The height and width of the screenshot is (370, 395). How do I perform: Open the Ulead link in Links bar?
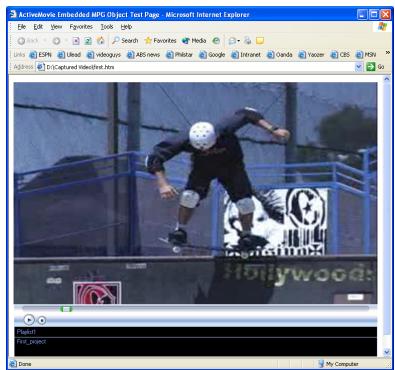tap(69, 55)
